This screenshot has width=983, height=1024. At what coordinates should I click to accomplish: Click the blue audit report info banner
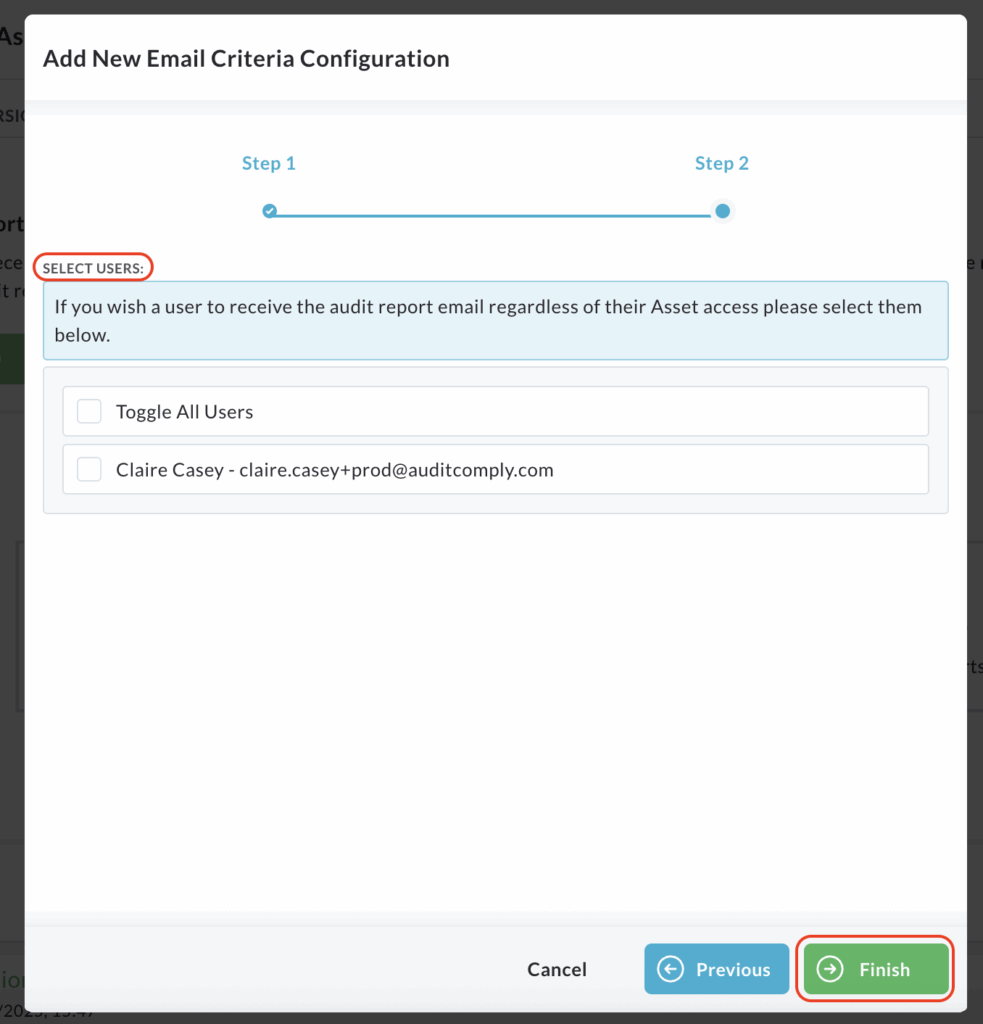pos(496,320)
